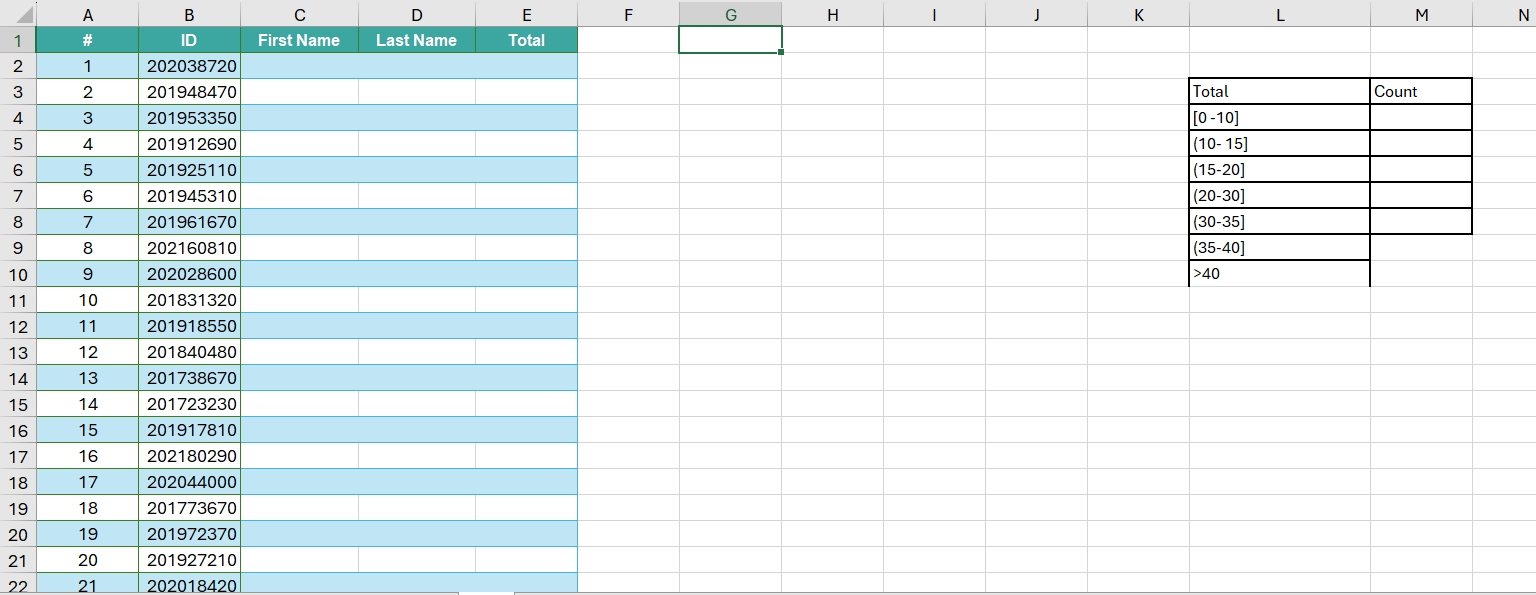Select the cell with ID 202180290
Image resolution: width=1536 pixels, height=595 pixels.
[188, 456]
